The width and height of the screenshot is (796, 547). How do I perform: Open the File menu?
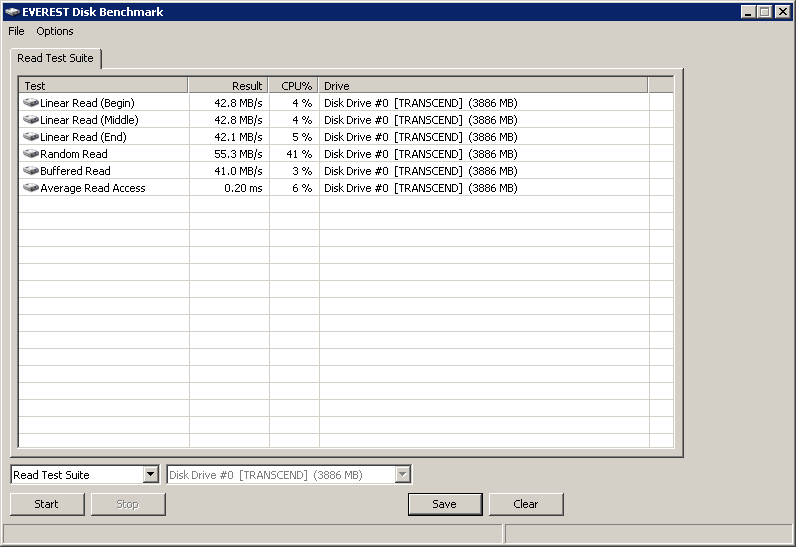coord(16,31)
